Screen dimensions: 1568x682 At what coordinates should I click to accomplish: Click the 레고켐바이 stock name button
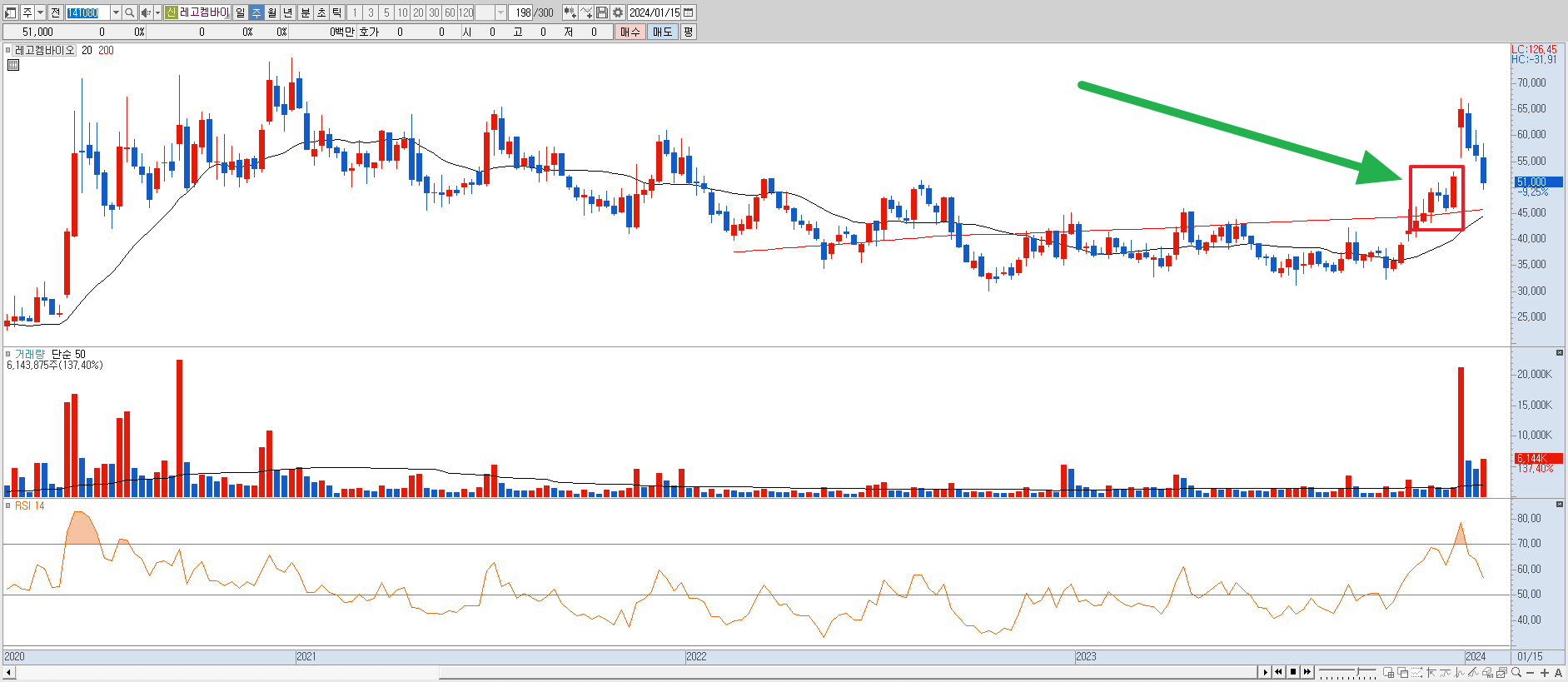click(x=204, y=12)
